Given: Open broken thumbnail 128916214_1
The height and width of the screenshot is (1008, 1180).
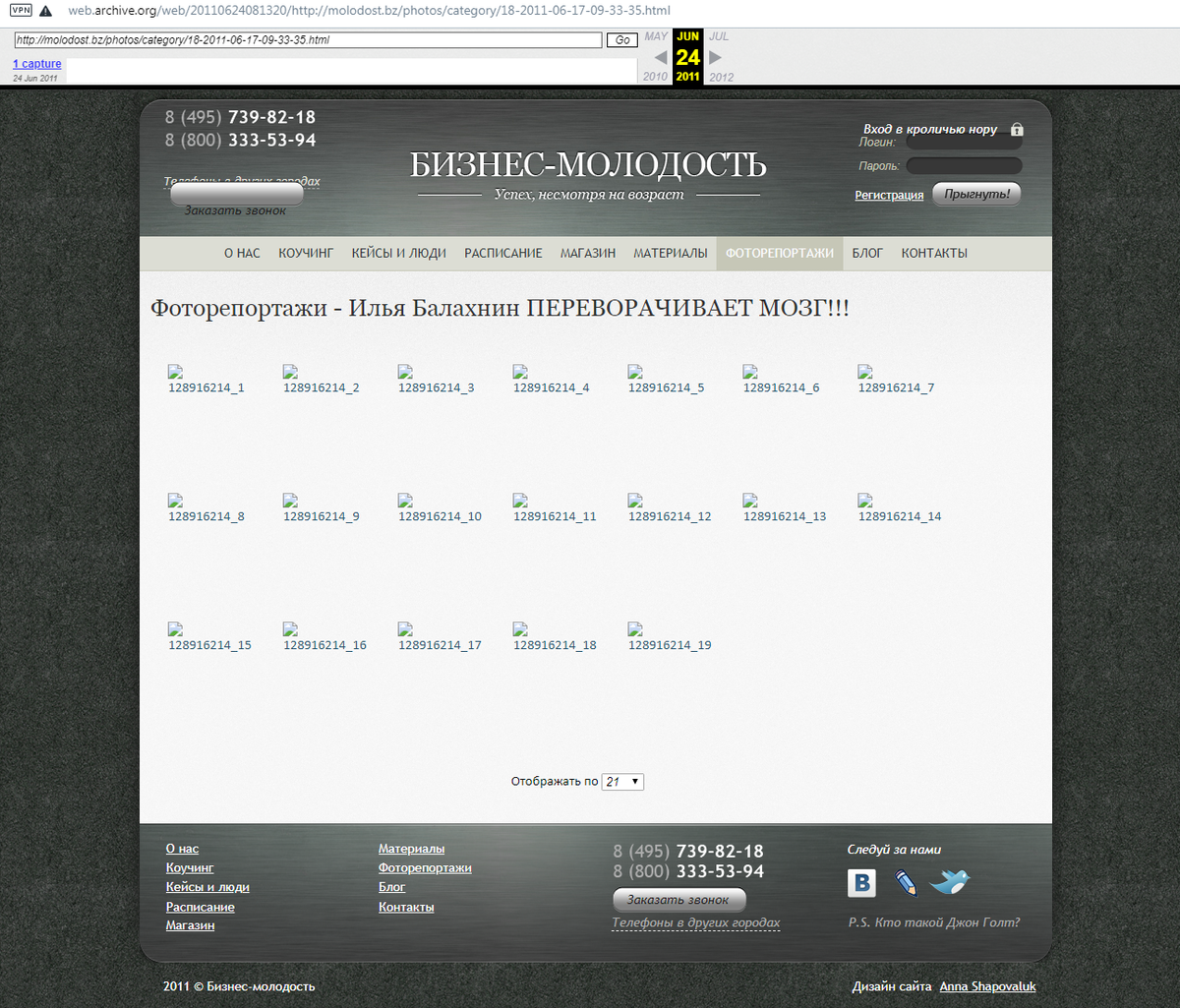Looking at the screenshot, I should click(175, 372).
